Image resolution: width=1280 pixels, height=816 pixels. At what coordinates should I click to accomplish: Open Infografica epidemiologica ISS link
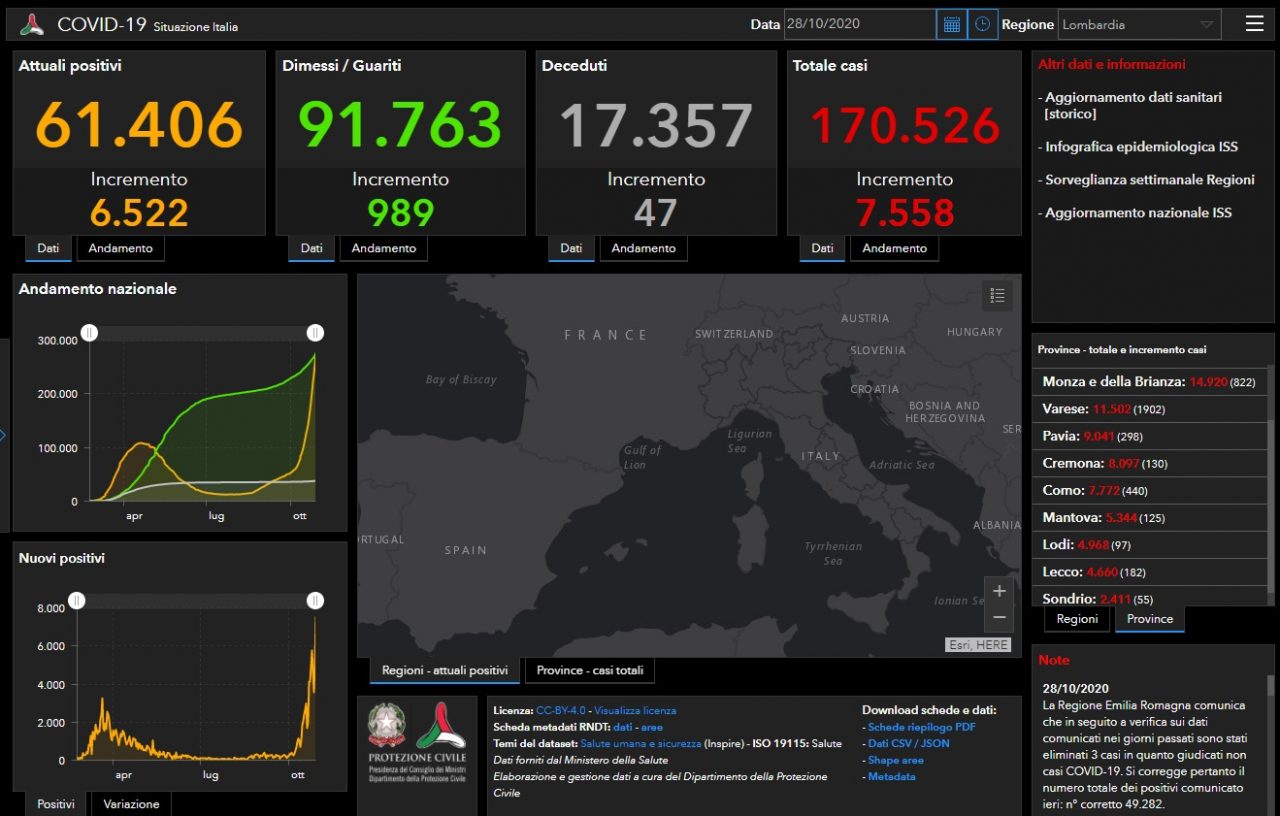pos(1141,146)
